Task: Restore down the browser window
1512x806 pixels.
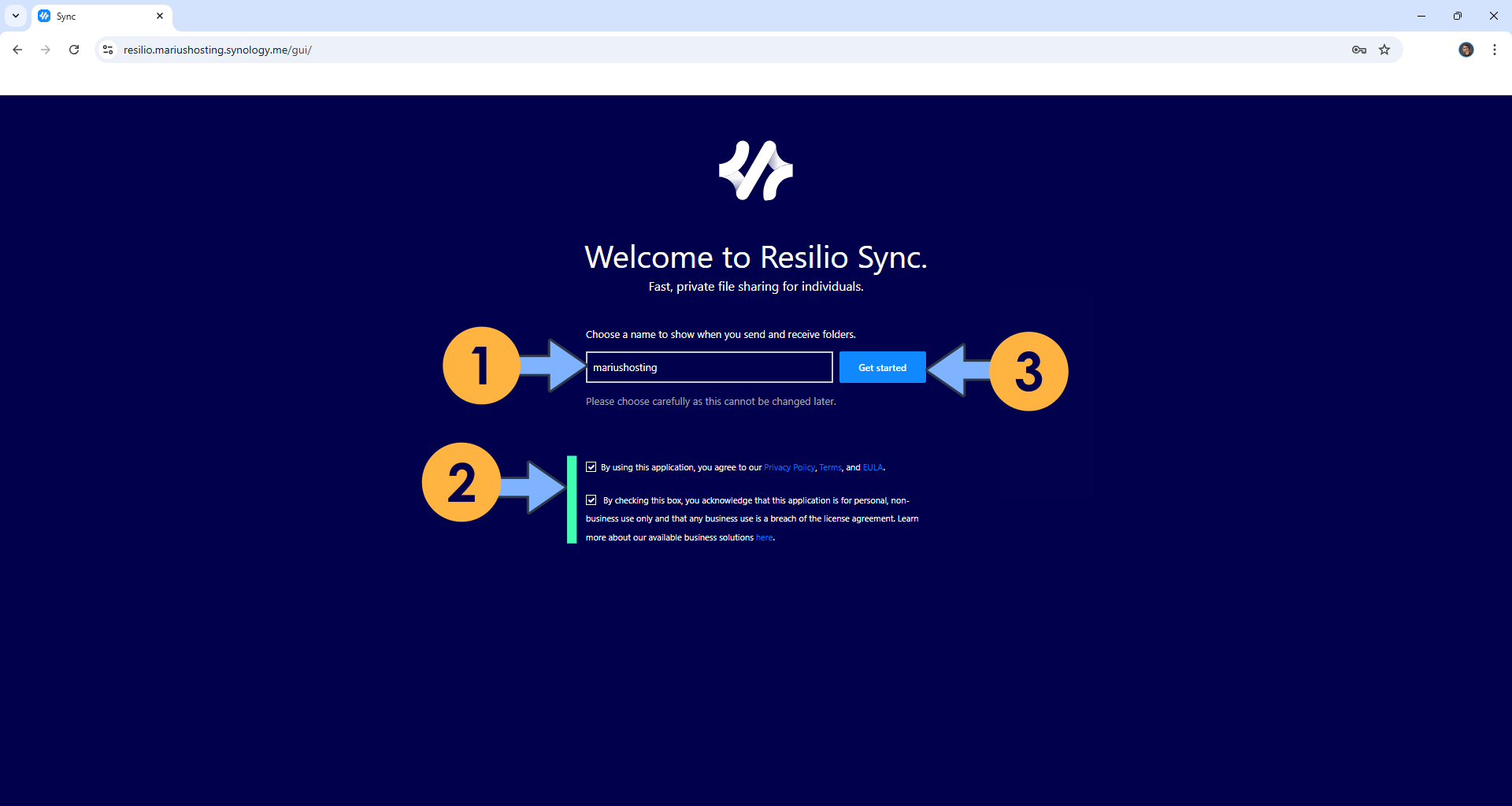Action: pyautogui.click(x=1458, y=16)
